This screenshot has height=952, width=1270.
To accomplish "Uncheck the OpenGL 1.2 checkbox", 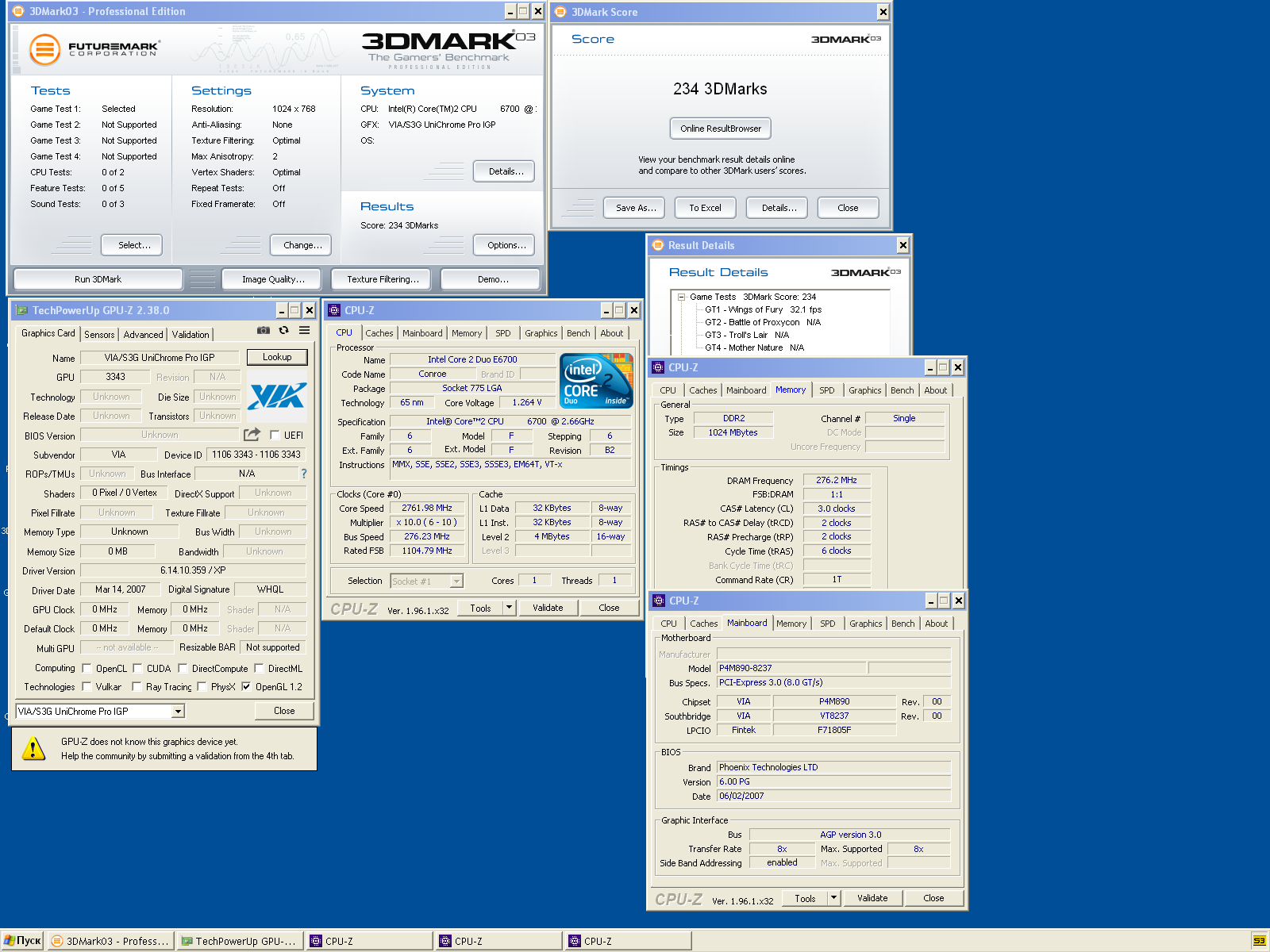I will (x=246, y=686).
